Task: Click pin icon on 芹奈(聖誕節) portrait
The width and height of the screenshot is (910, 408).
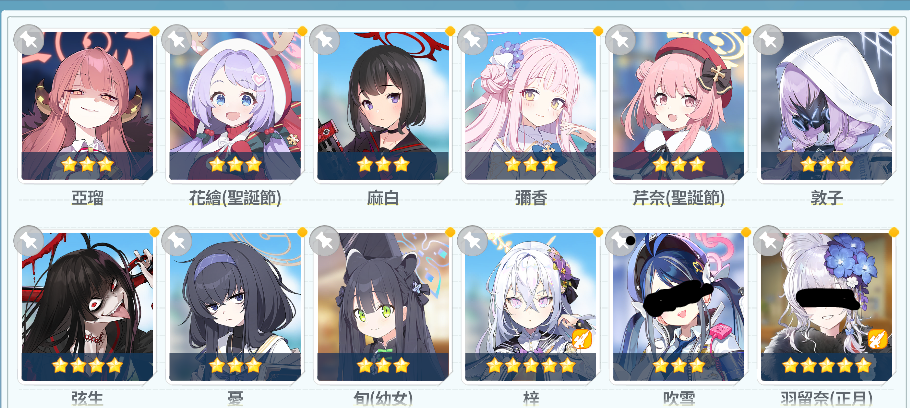Action: pyautogui.click(x=620, y=39)
